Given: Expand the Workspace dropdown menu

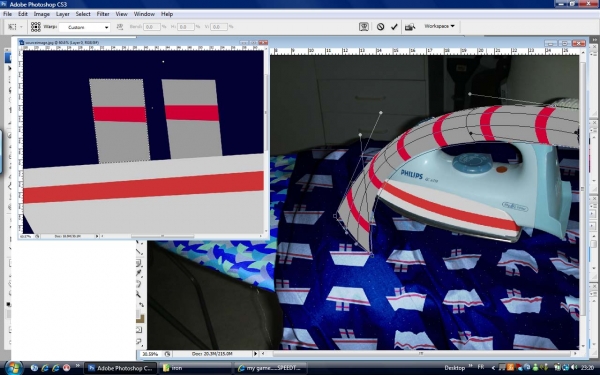Looking at the screenshot, I should (x=439, y=26).
